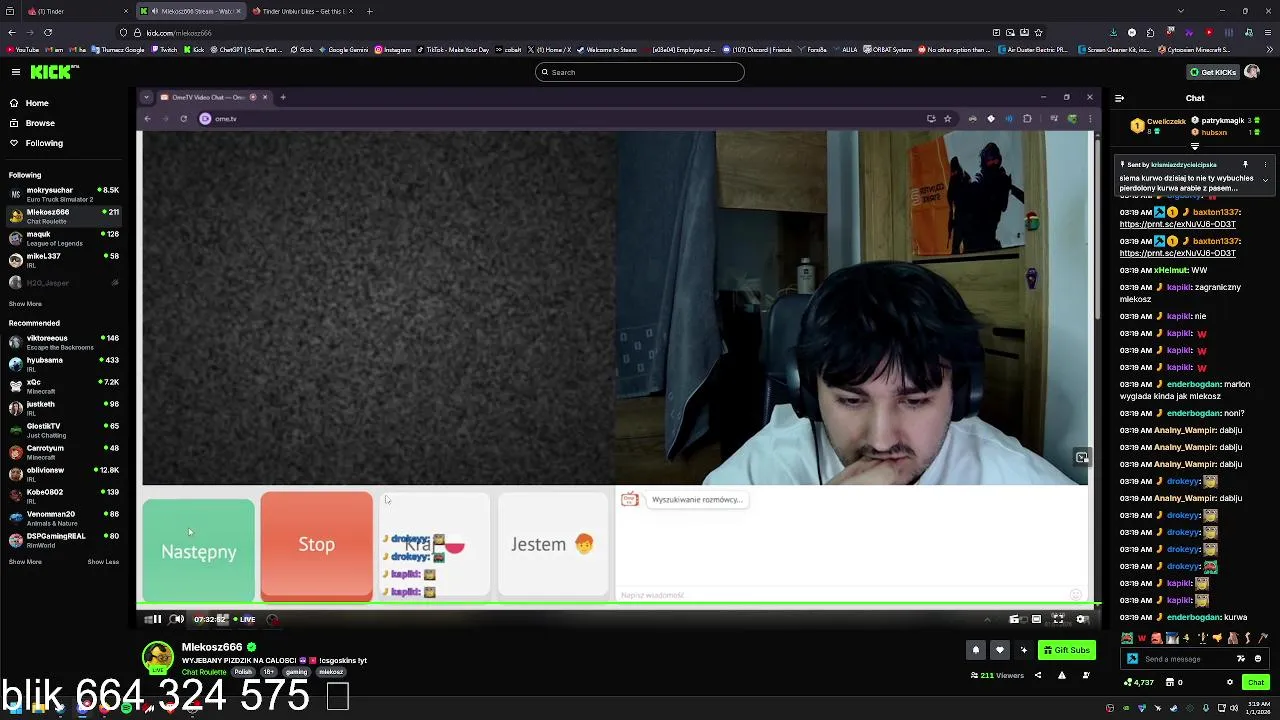Show Less under Recommended list

point(103,562)
